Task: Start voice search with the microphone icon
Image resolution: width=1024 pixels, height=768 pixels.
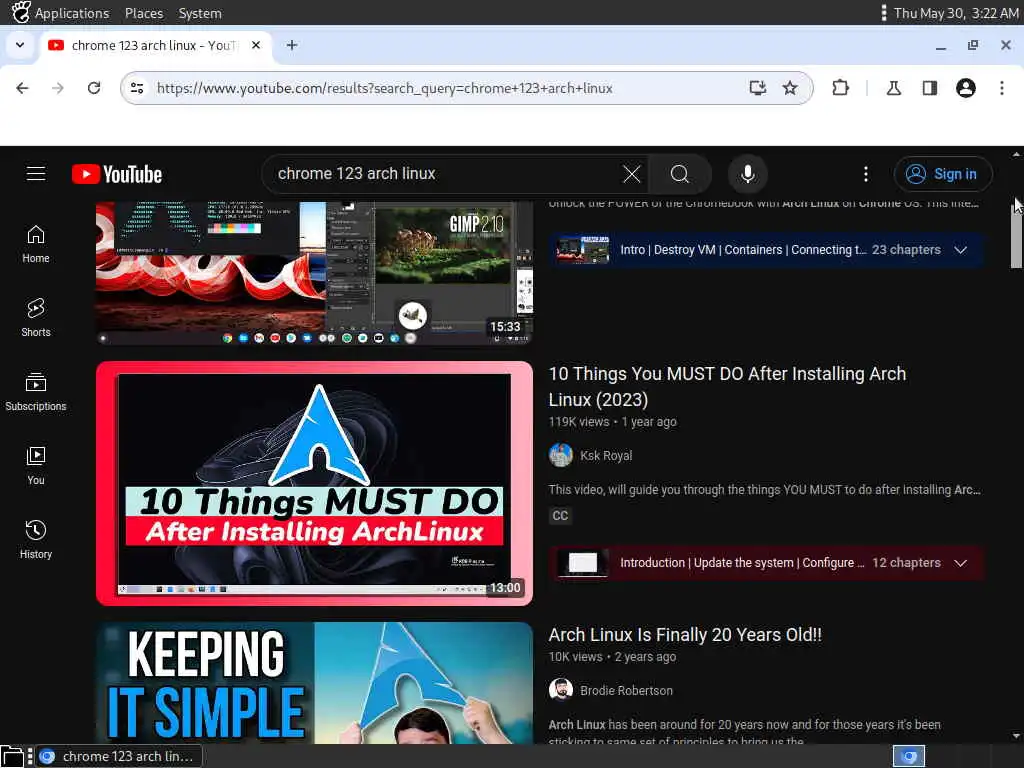Action: click(748, 174)
